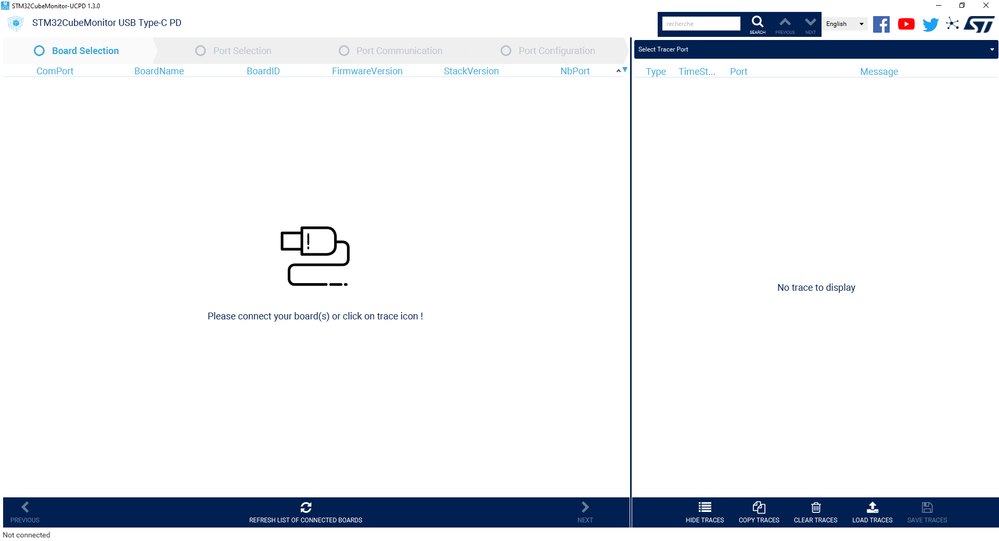The image size is (999, 541).
Task: Click the Port trace column header
Action: 738,72
